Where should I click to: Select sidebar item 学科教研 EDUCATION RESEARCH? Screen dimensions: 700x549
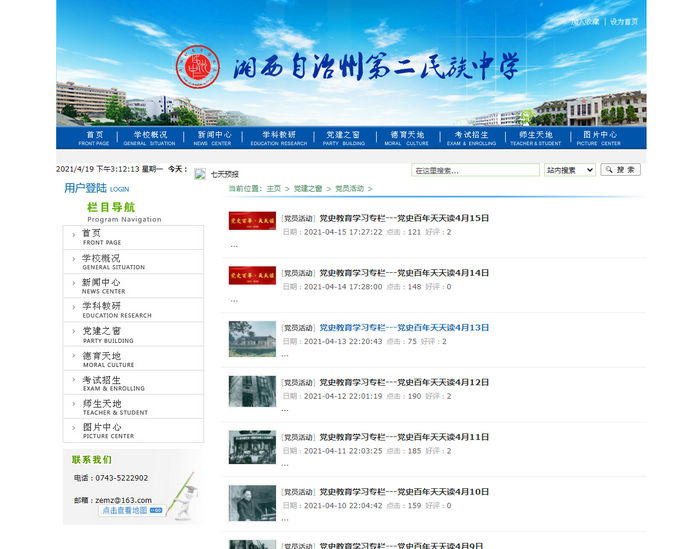[133, 310]
